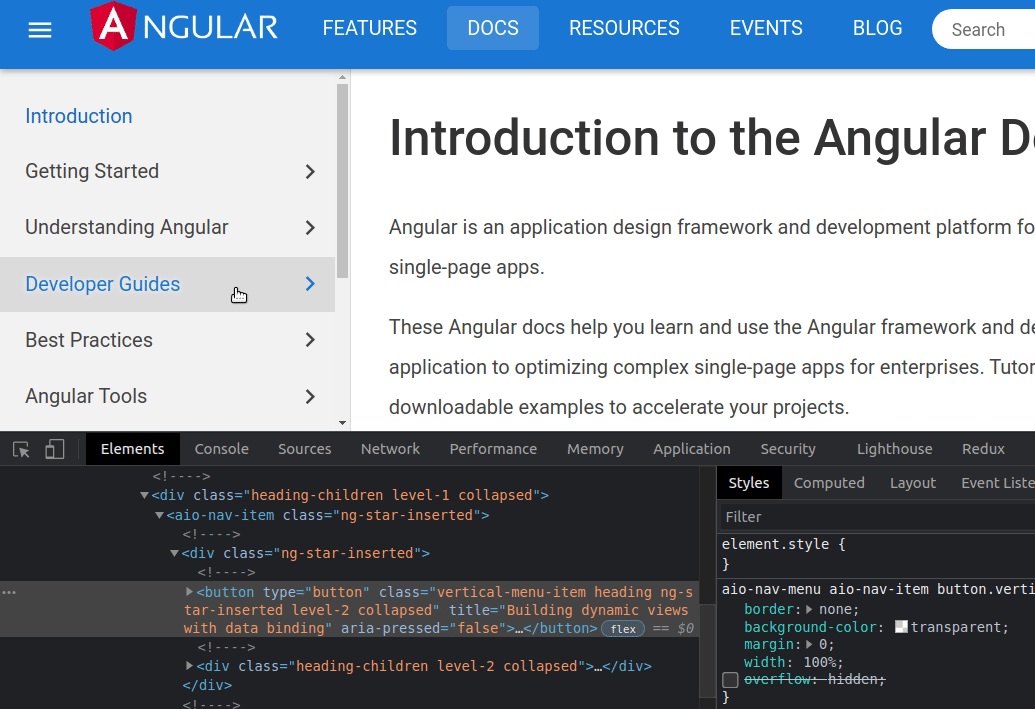
Task: Open the hamburger navigation menu
Action: click(40, 30)
